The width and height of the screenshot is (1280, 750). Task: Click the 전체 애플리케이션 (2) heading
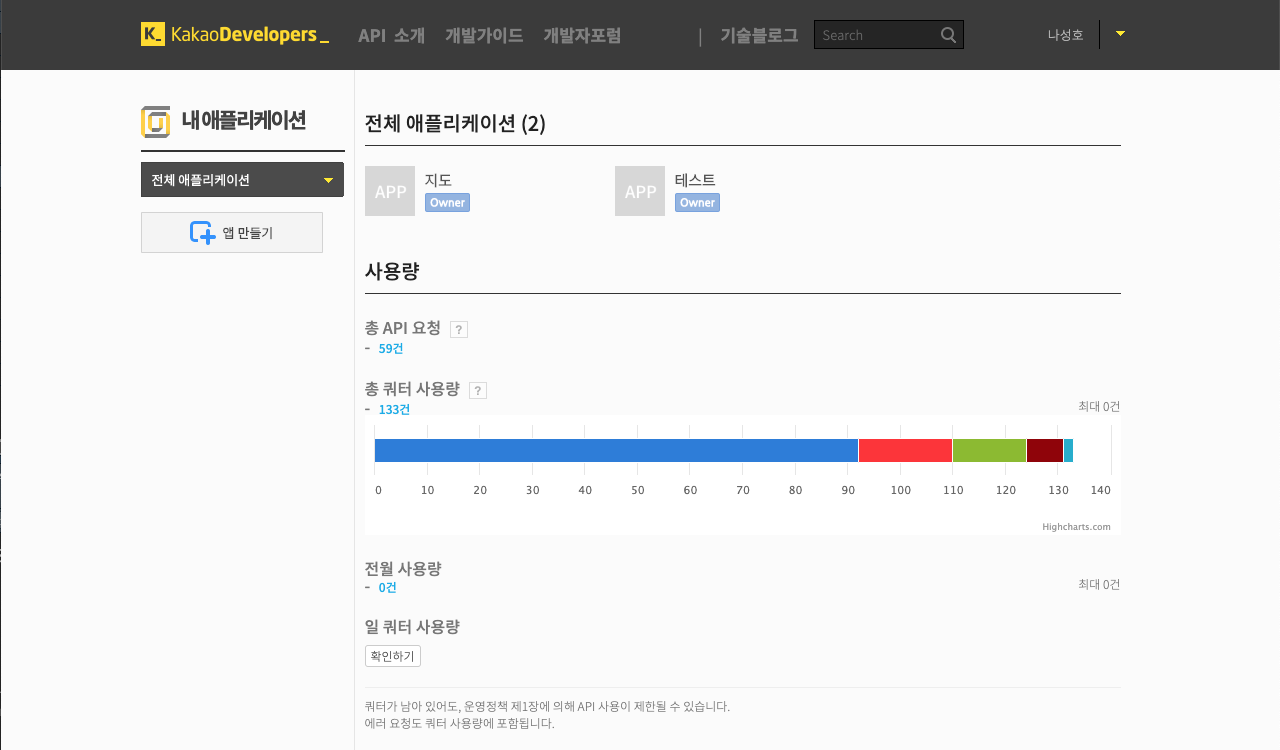(x=455, y=124)
